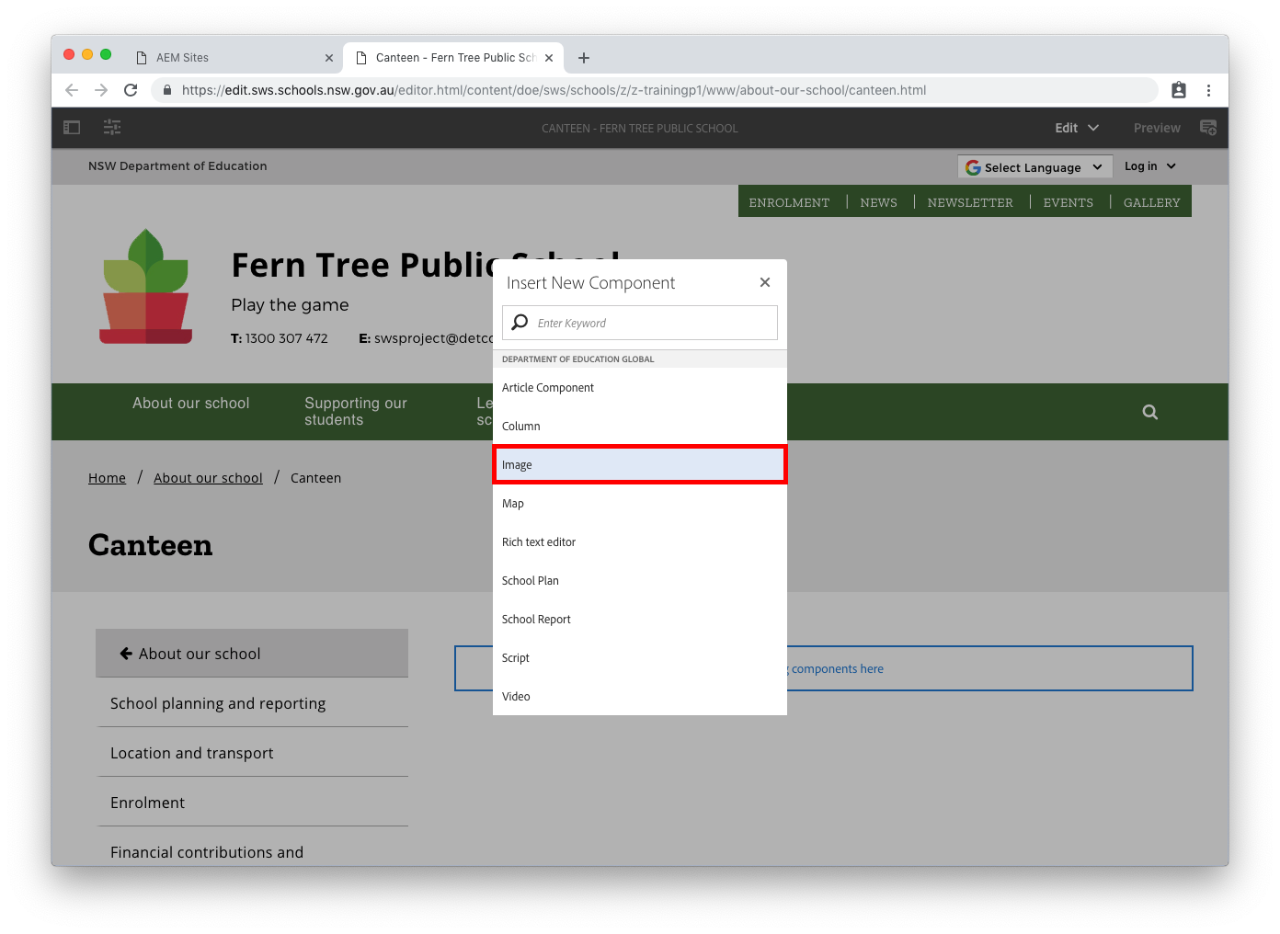Open Enrolment sidebar link
This screenshot has width=1280, height=934.
[x=148, y=803]
